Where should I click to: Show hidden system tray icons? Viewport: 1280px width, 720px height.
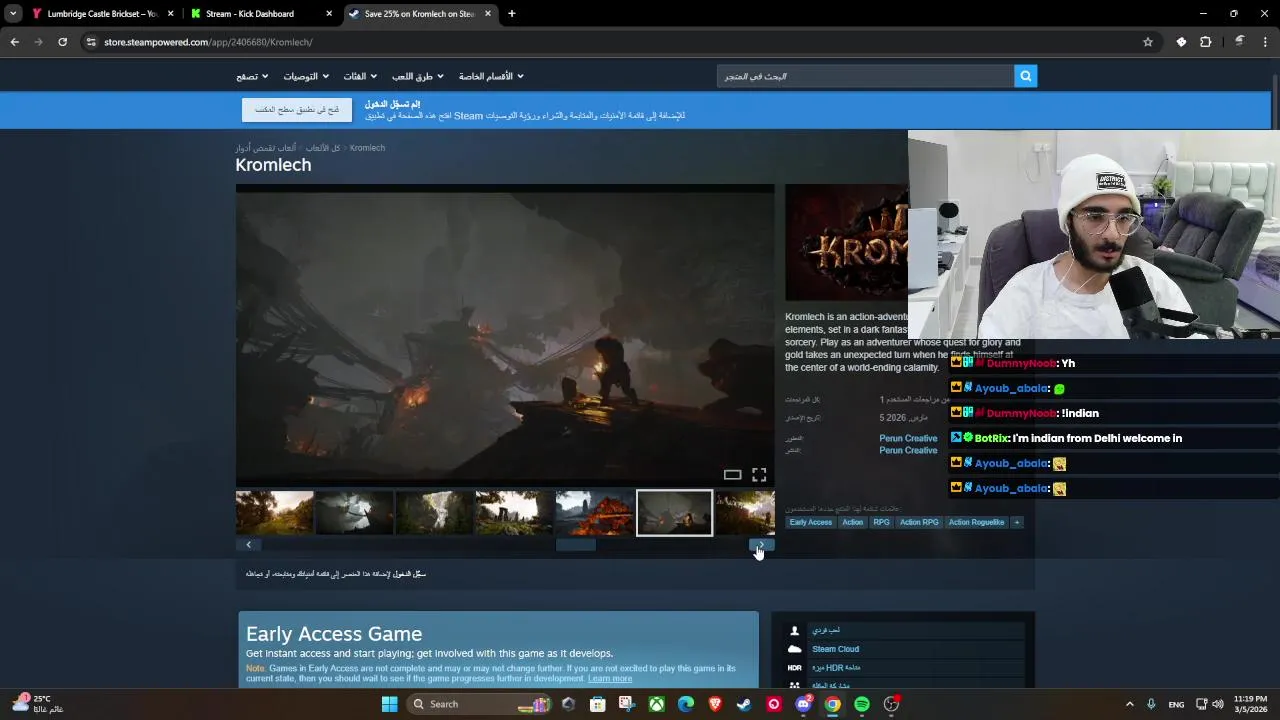[x=1129, y=704]
